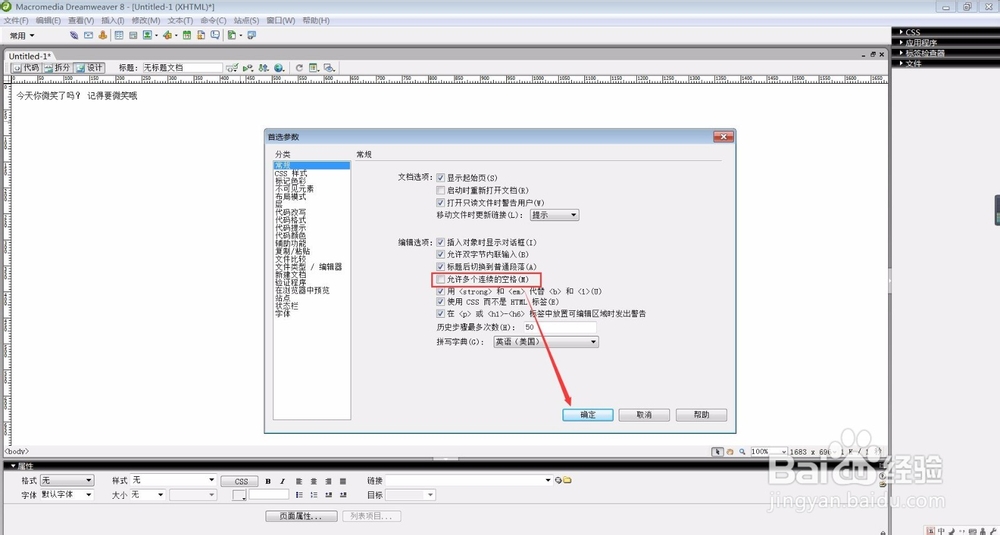The image size is (1000, 535).
Task: Toggle 标题后切换到普通段落 checkbox
Action: [x=441, y=267]
